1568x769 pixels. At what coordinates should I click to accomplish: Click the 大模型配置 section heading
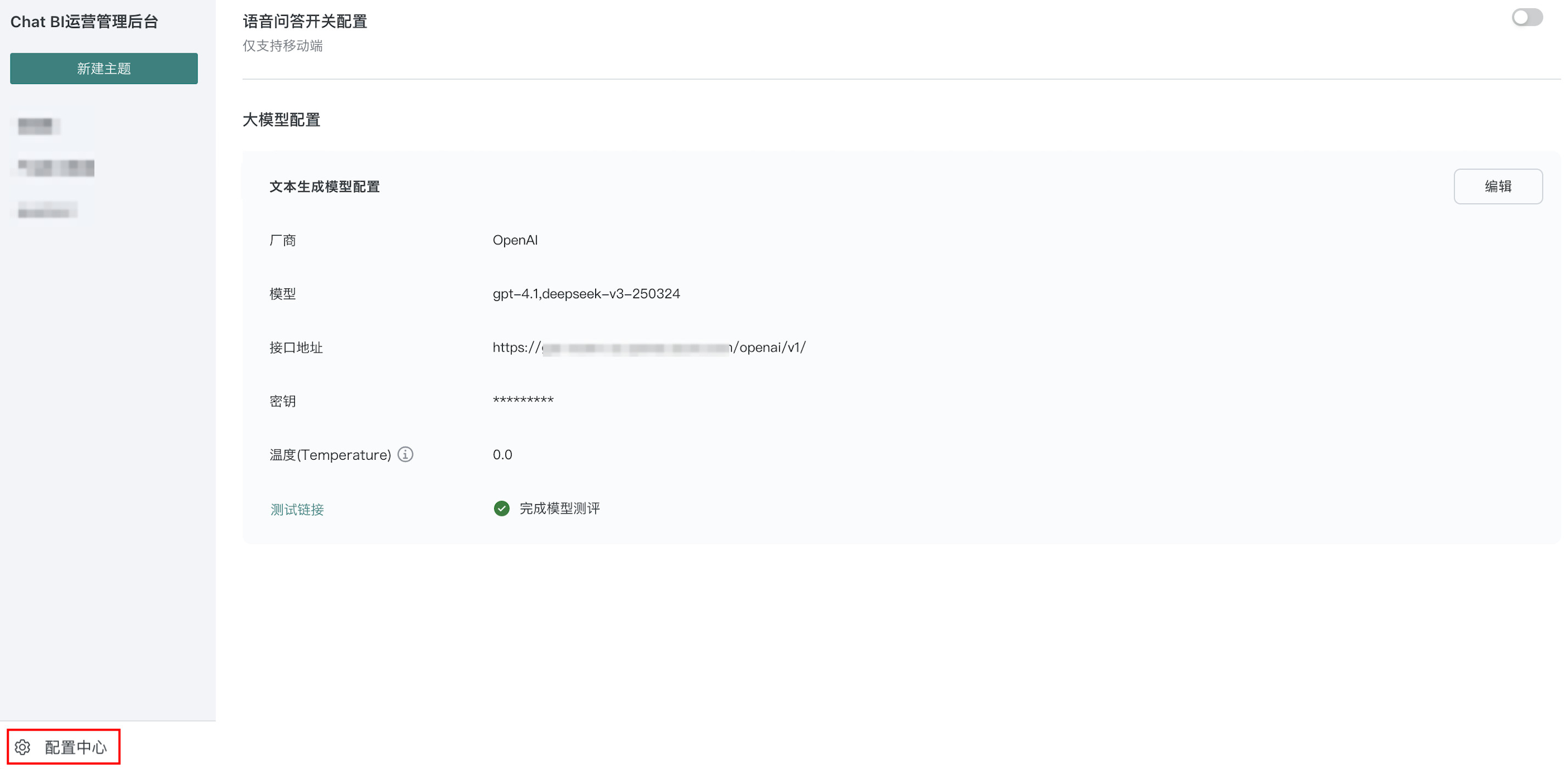[281, 119]
